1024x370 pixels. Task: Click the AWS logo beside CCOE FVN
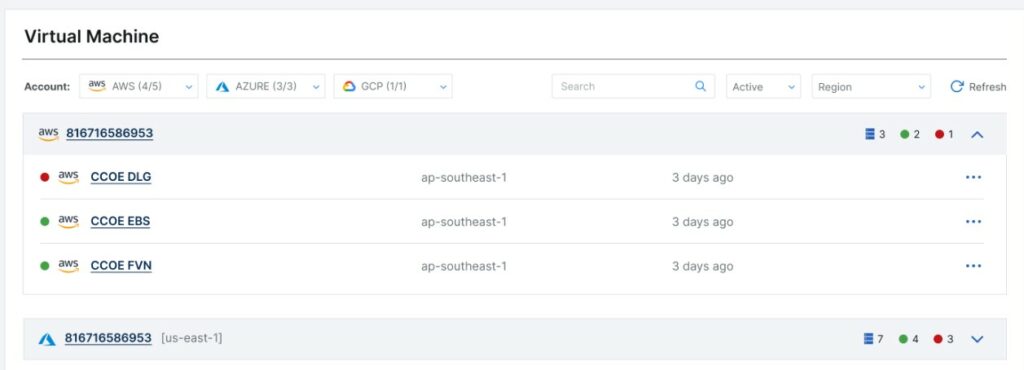(69, 266)
